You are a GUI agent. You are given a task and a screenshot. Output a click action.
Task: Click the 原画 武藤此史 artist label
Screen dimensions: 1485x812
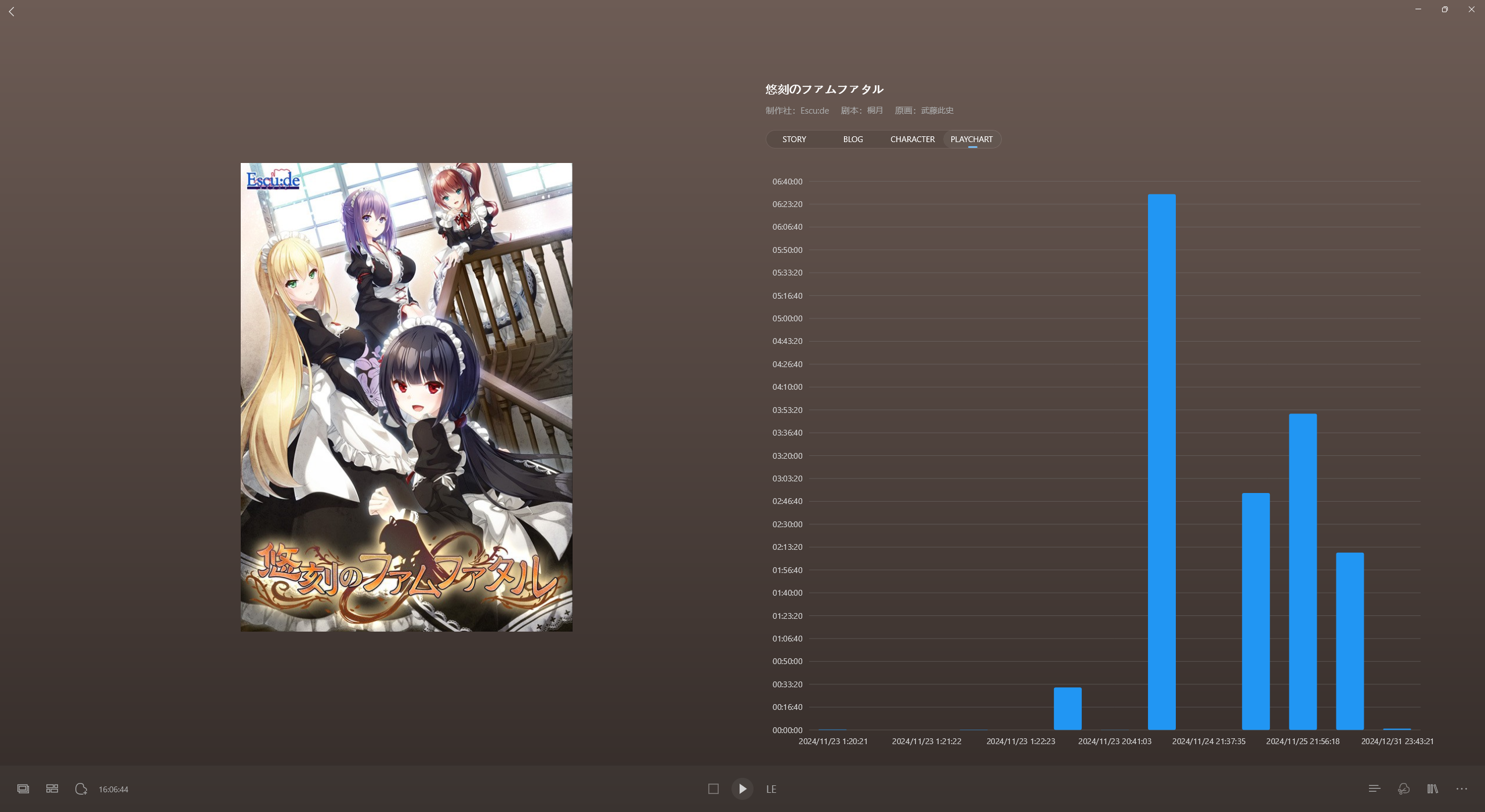(924, 110)
